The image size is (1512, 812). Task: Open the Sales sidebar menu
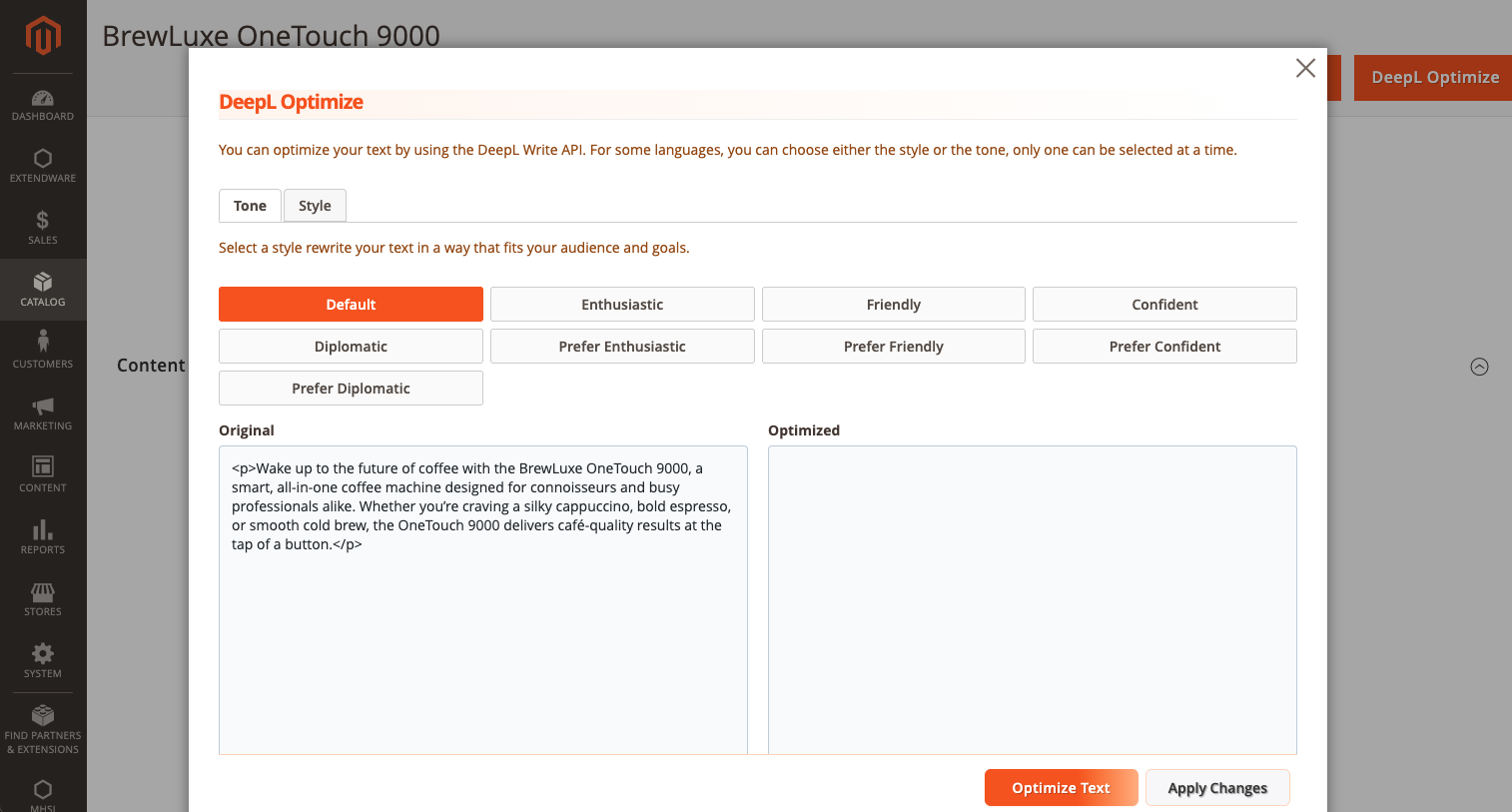coord(43,229)
